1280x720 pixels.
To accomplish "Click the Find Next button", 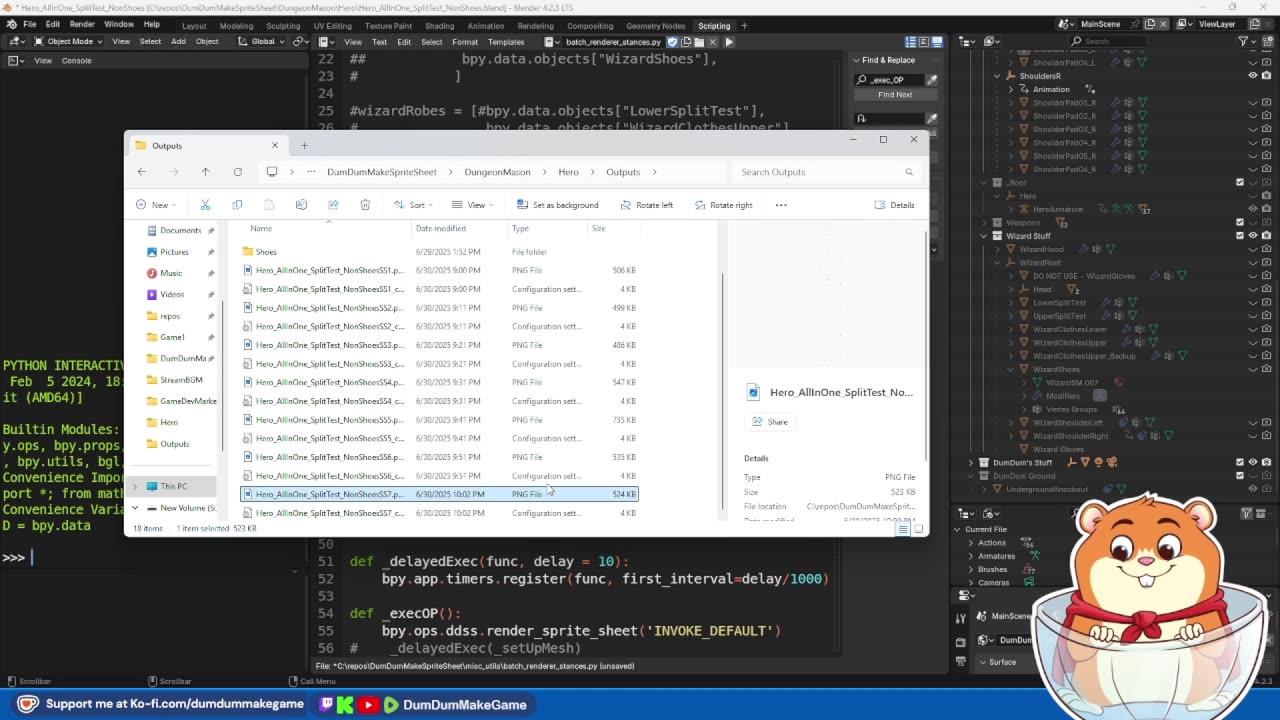I will point(895,95).
